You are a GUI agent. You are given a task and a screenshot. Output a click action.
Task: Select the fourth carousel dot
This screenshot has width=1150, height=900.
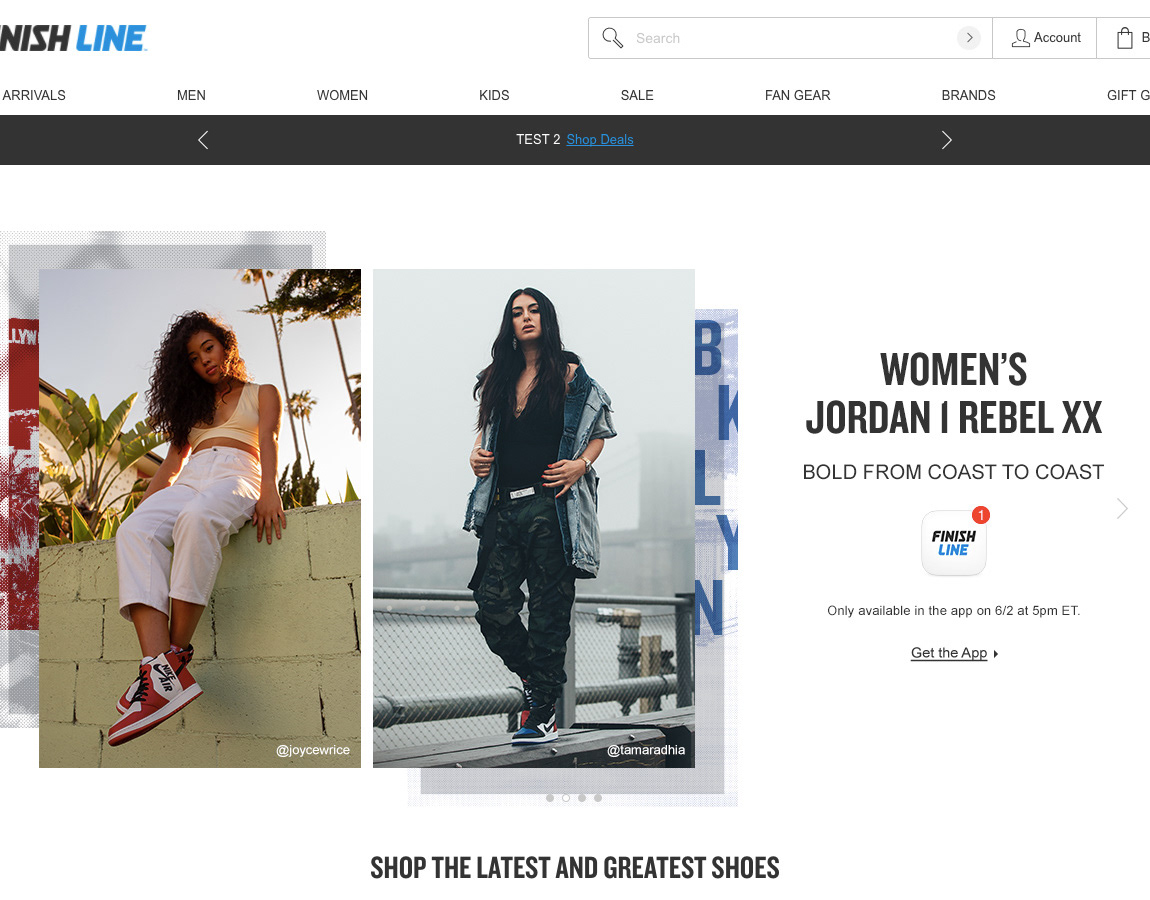click(598, 798)
